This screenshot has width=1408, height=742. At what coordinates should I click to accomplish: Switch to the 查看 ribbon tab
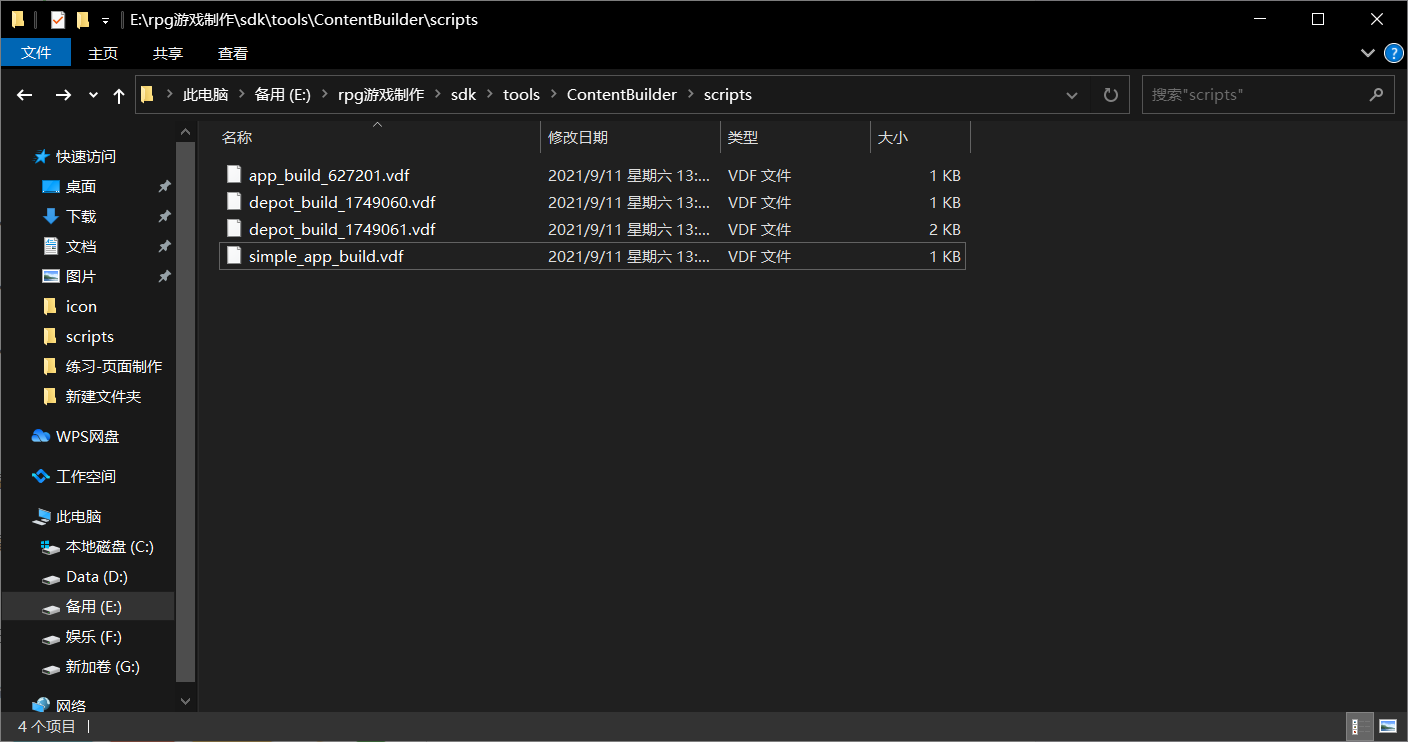click(x=233, y=53)
